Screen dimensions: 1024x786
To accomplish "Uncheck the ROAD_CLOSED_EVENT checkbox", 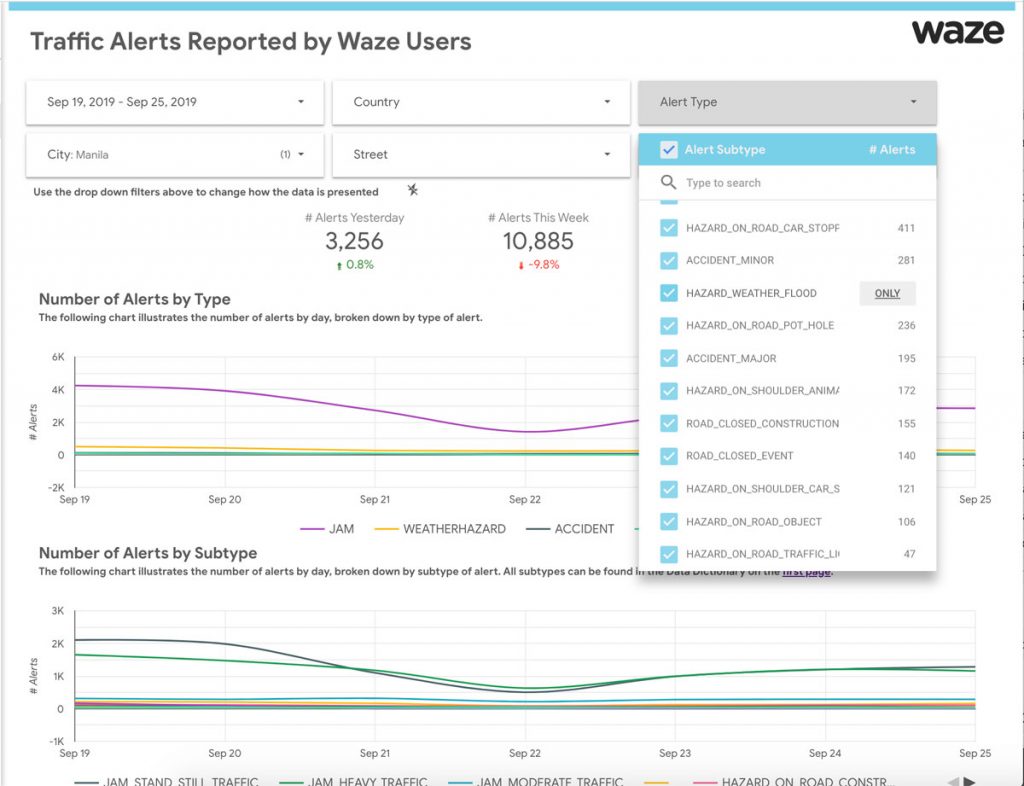I will [669, 456].
